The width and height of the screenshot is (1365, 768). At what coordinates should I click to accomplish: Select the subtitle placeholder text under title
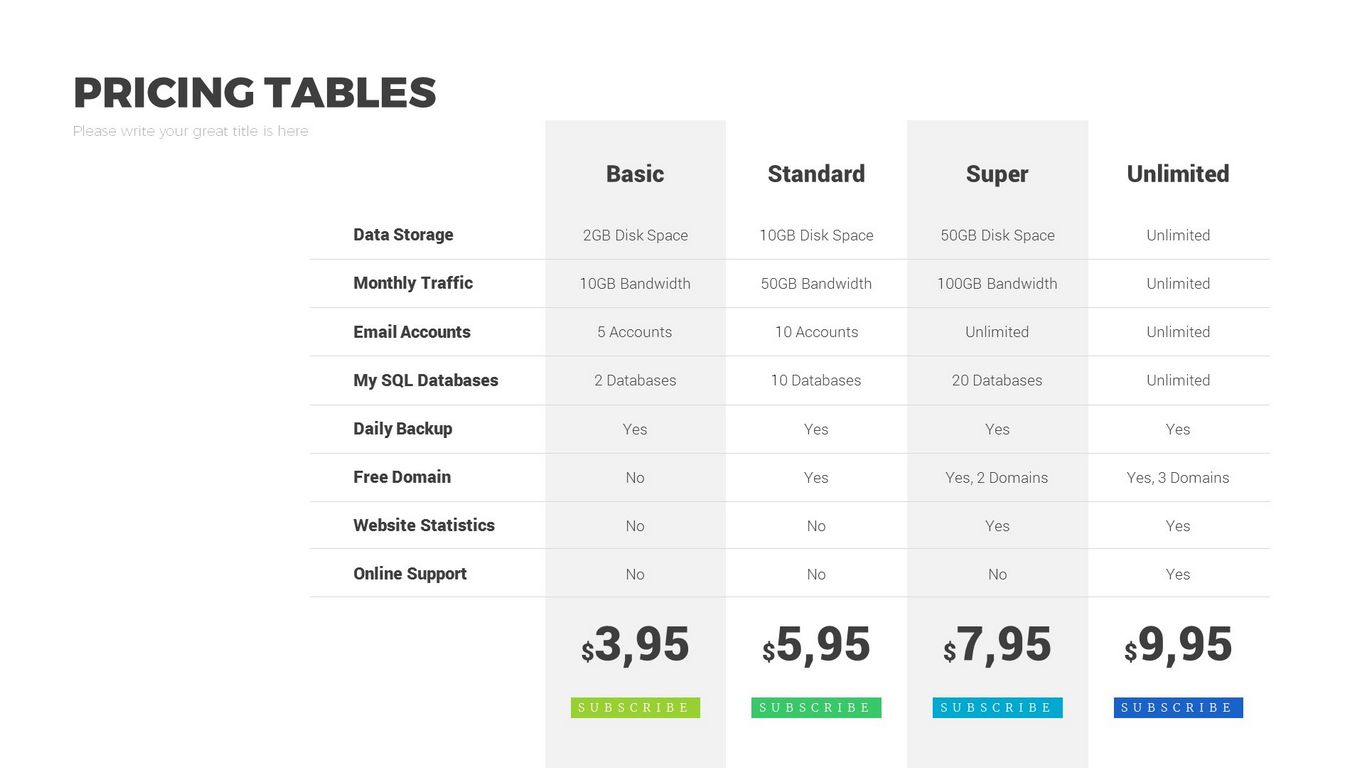pos(191,131)
